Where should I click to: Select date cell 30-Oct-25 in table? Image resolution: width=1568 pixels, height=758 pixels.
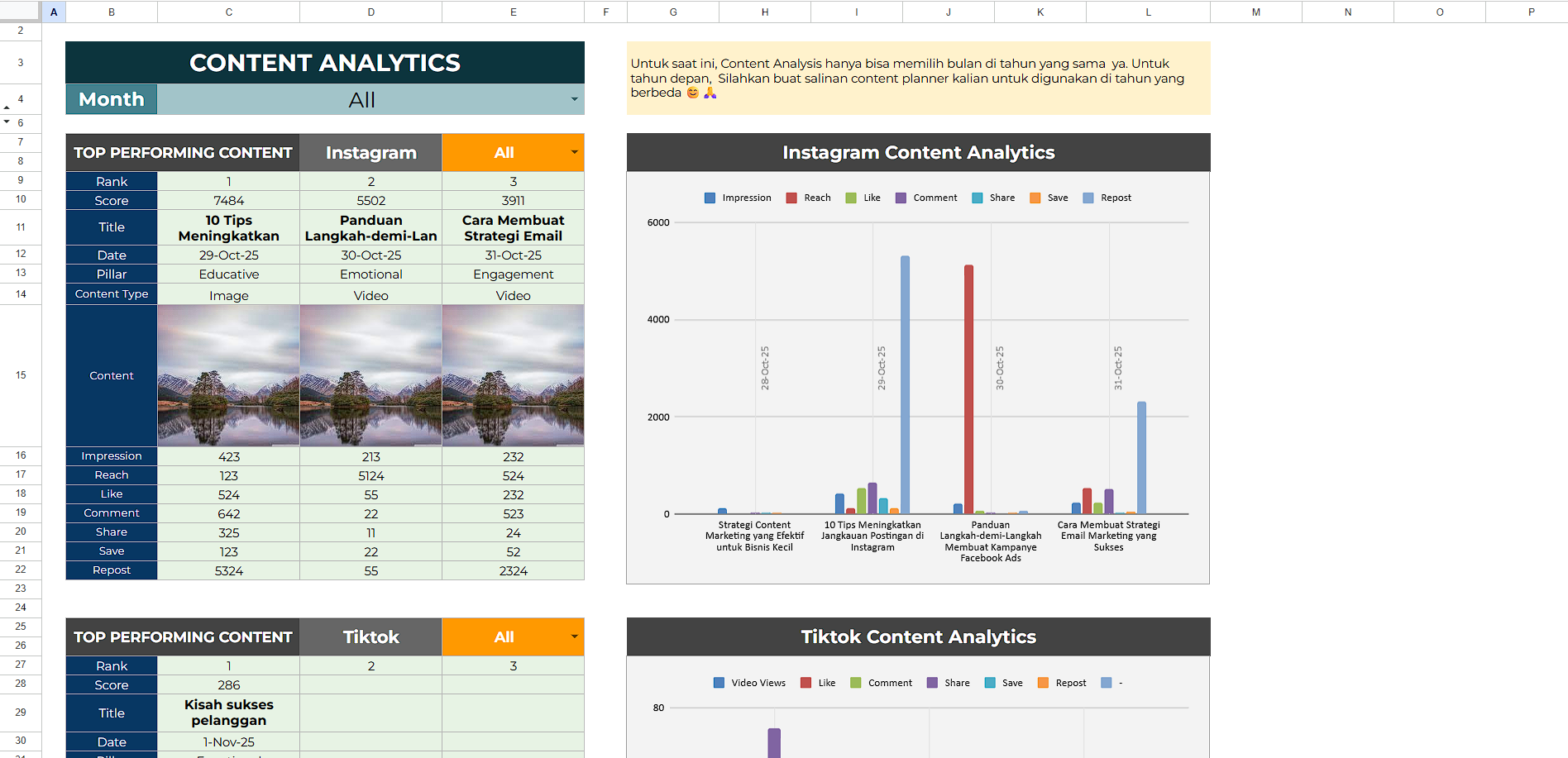371,255
